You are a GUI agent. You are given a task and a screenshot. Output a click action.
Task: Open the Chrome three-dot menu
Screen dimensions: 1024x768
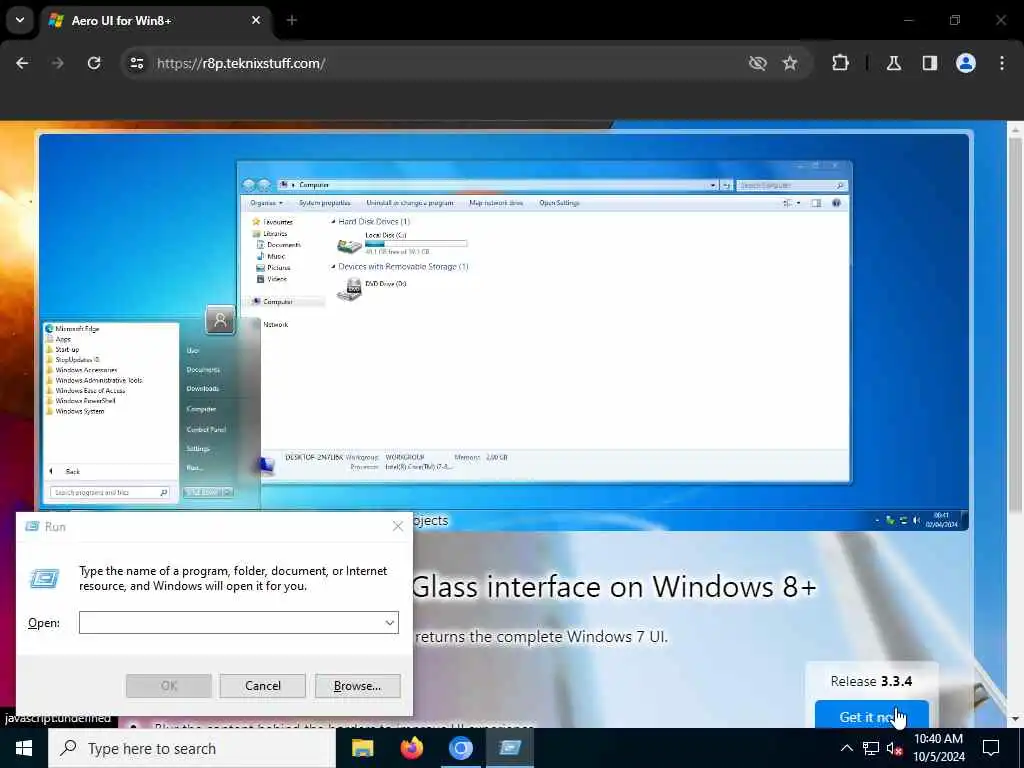[1002, 63]
